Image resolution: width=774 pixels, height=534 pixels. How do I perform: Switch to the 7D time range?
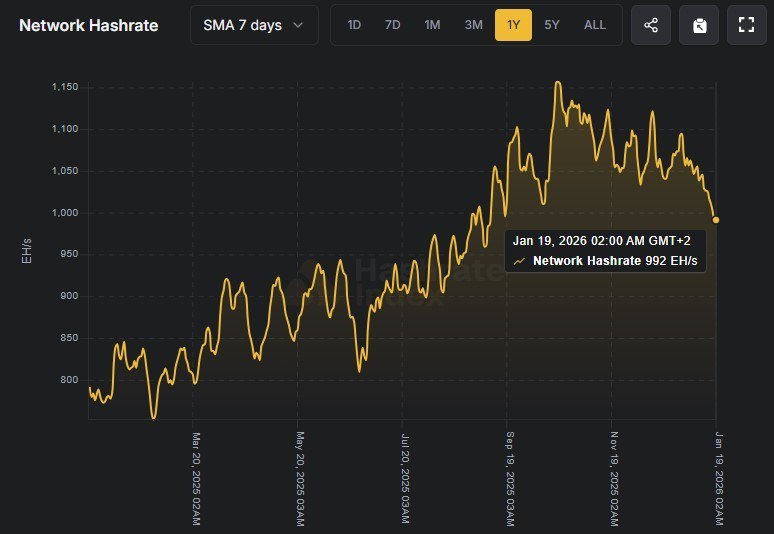click(x=393, y=25)
